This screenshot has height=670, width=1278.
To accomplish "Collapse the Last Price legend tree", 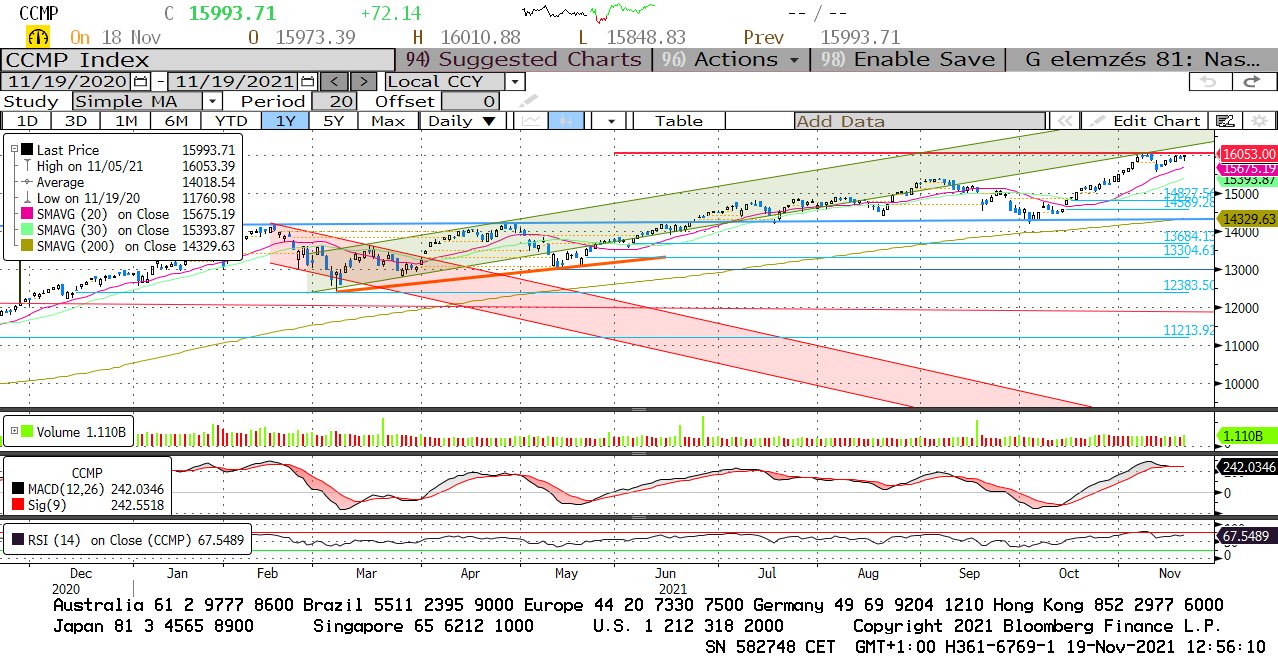I will tap(14, 150).
